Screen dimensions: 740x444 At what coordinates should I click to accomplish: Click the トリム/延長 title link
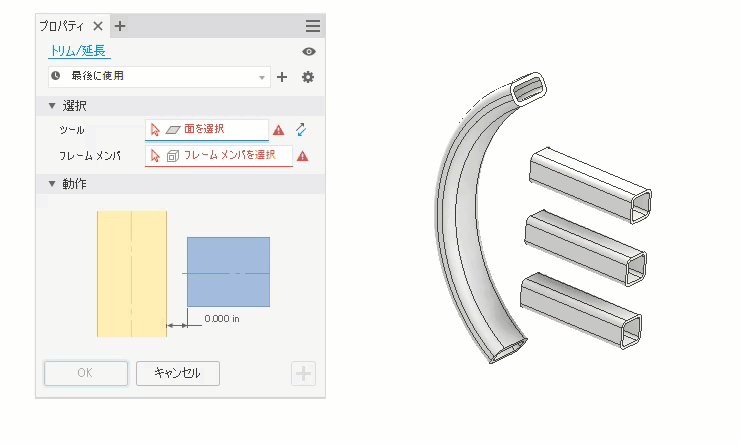point(78,50)
